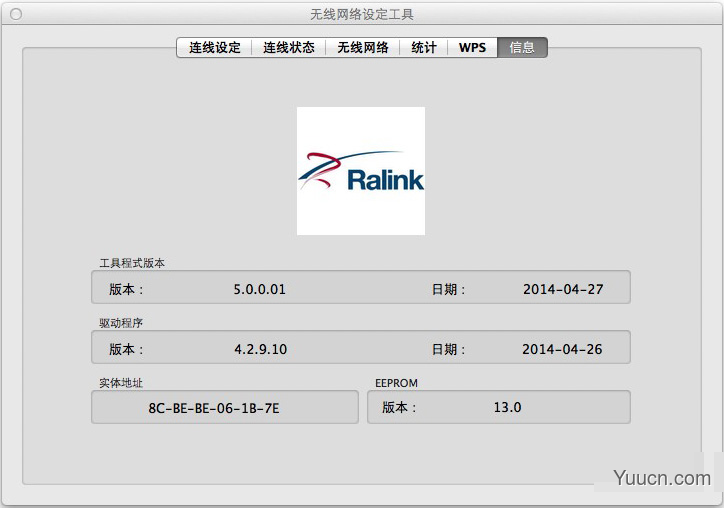Image resolution: width=724 pixels, height=508 pixels.
Task: Click the window title 无线网络设定工具
Action: (x=362, y=14)
